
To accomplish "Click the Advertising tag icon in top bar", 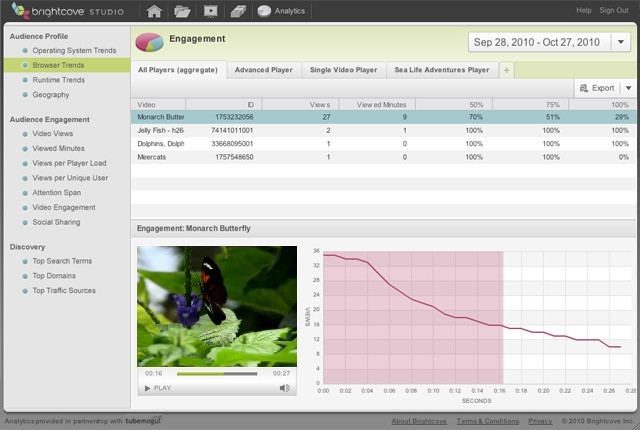I will click(x=238, y=11).
